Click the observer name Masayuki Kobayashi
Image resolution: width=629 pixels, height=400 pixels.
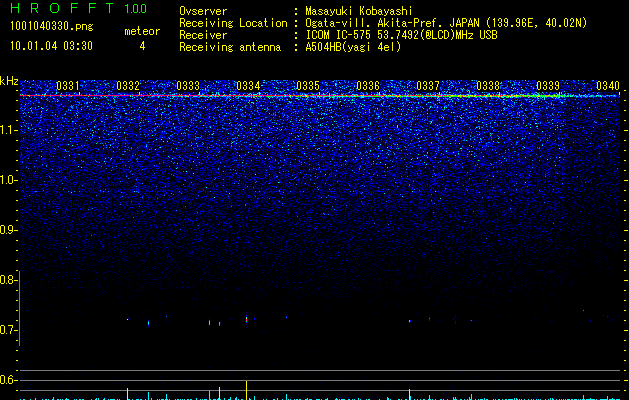(359, 11)
